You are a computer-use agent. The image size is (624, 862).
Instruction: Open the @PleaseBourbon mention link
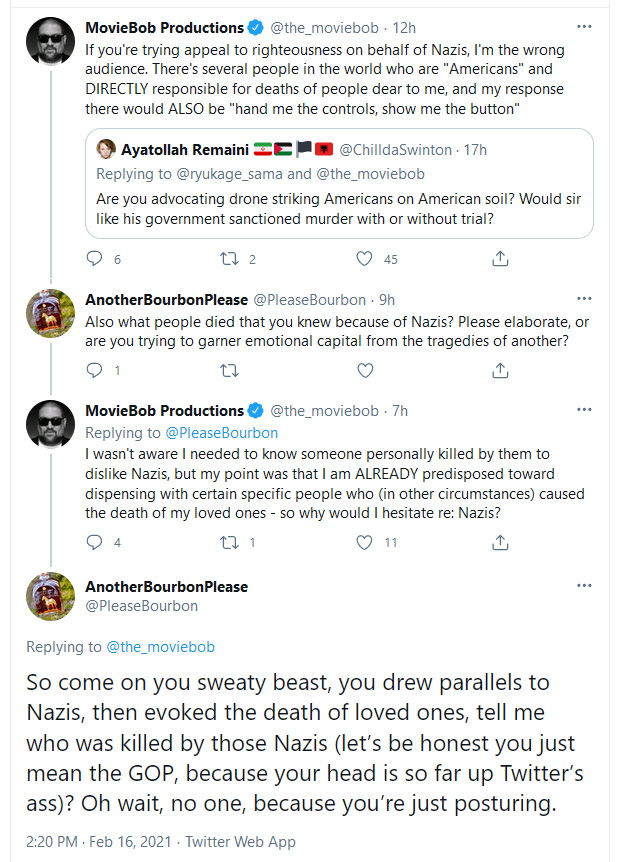[222, 433]
